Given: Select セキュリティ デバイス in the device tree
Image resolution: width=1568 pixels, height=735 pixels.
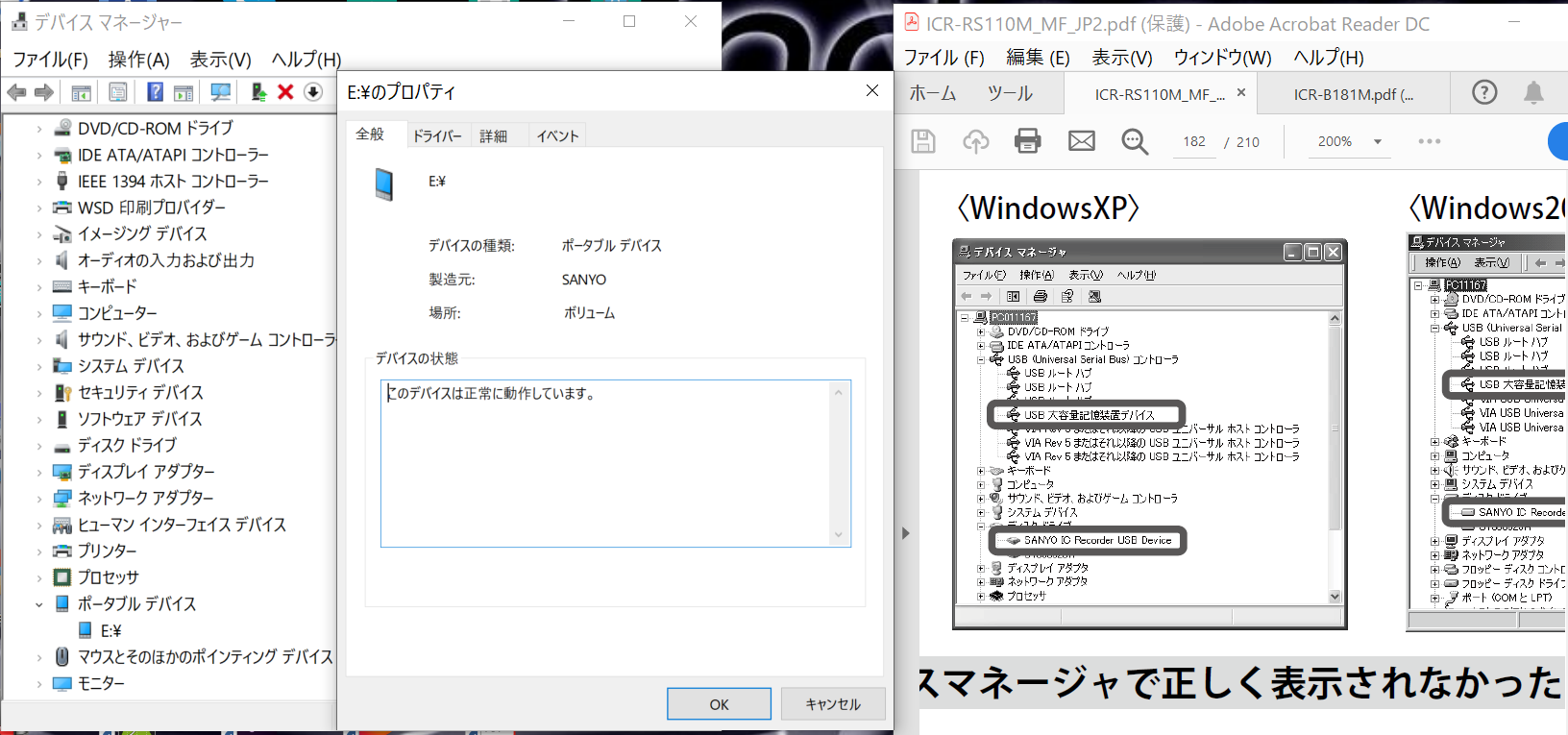Looking at the screenshot, I should [140, 393].
